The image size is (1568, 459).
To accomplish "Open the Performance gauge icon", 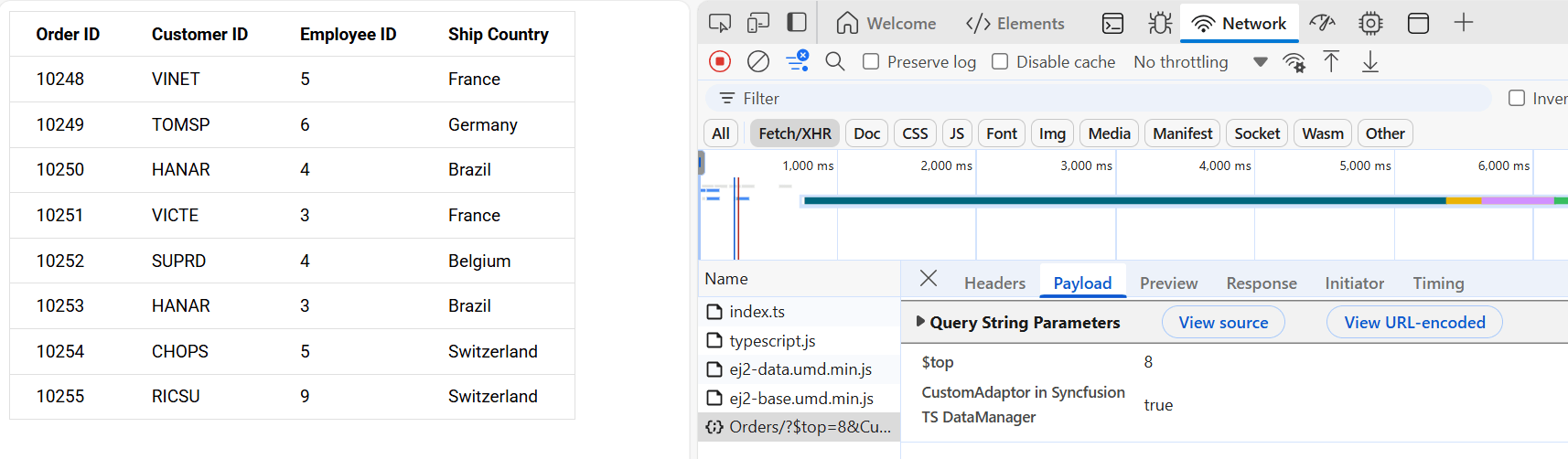I will point(1323,23).
